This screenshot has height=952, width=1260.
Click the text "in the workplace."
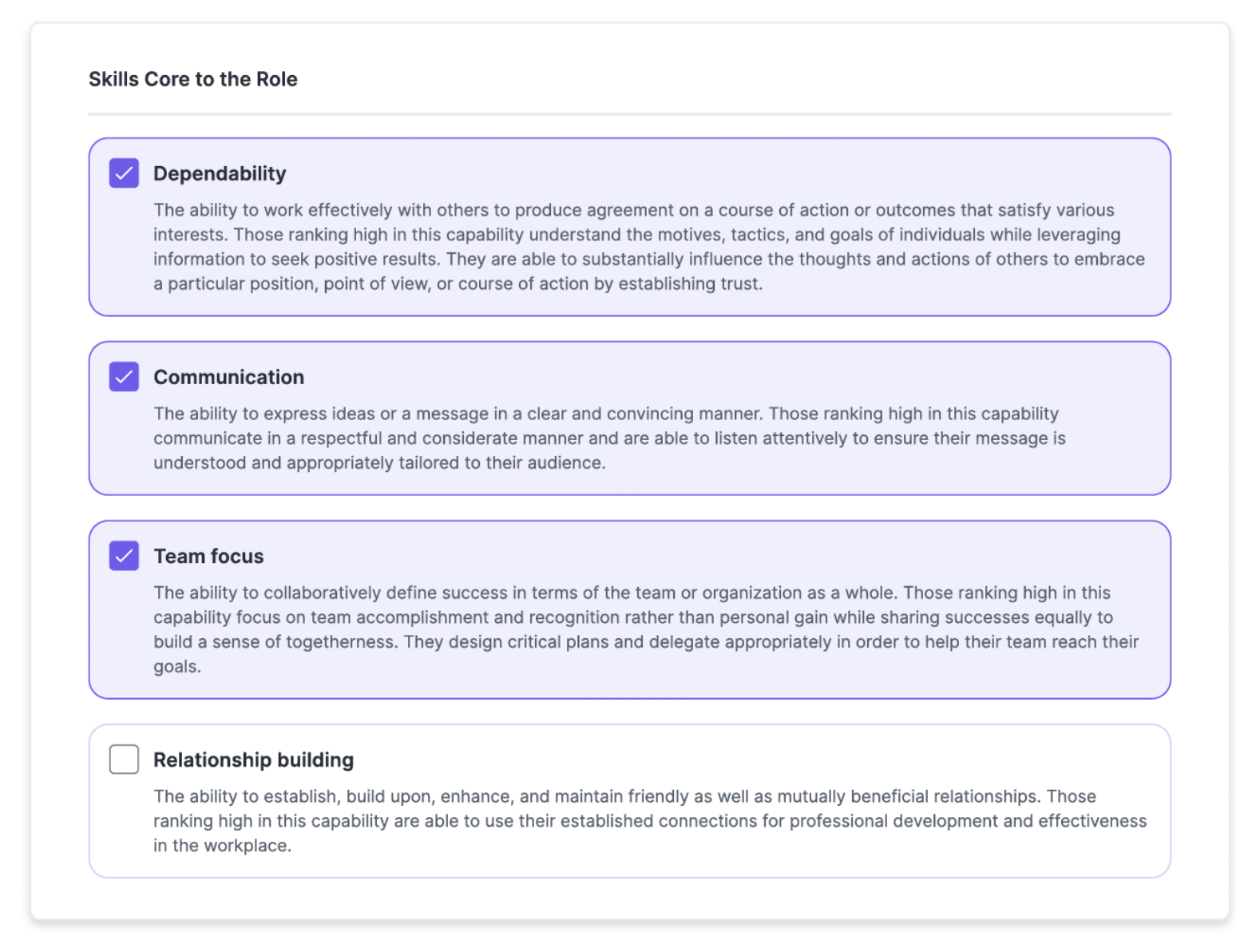click(222, 846)
